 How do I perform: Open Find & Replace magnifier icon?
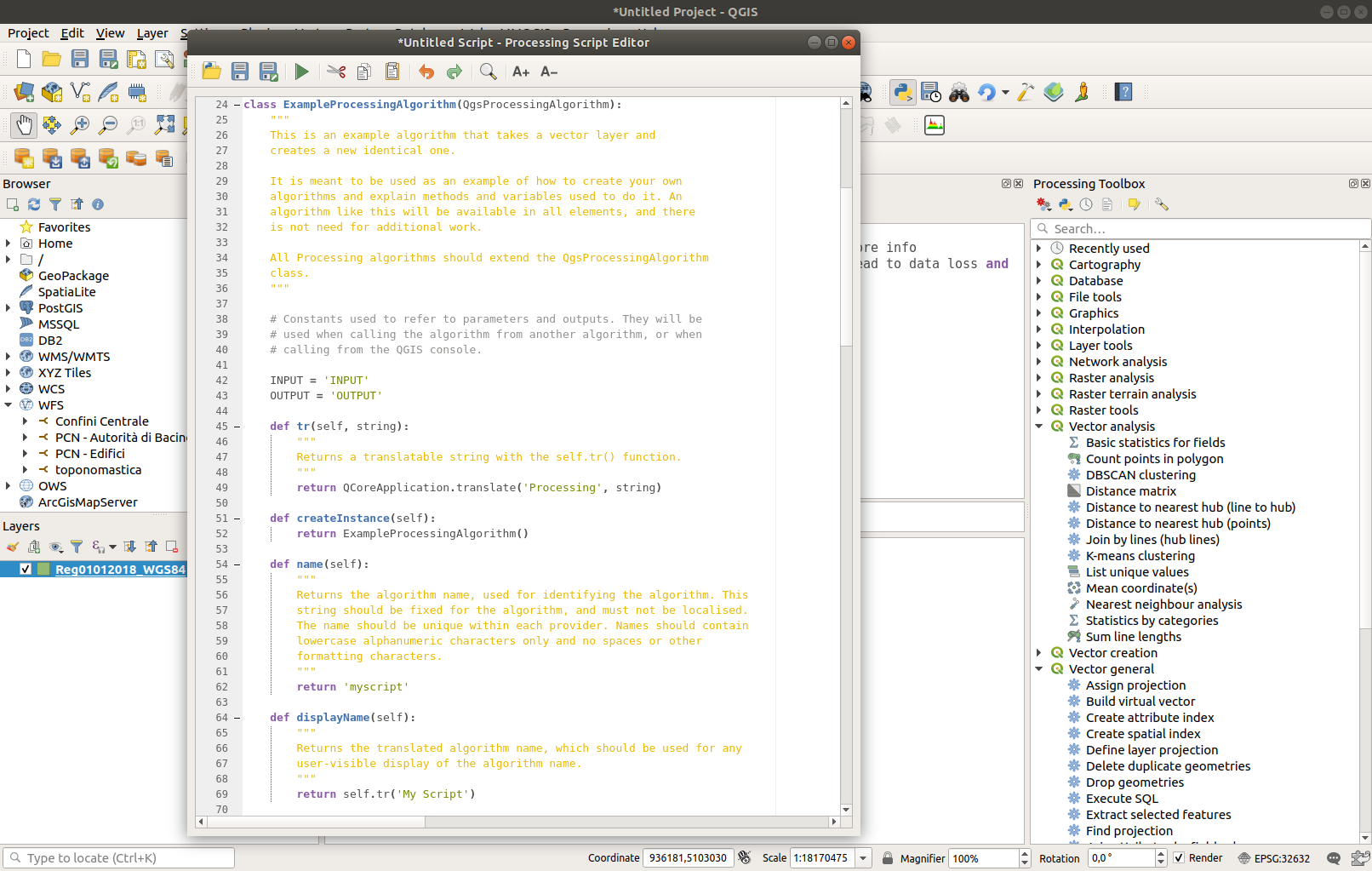(x=488, y=72)
